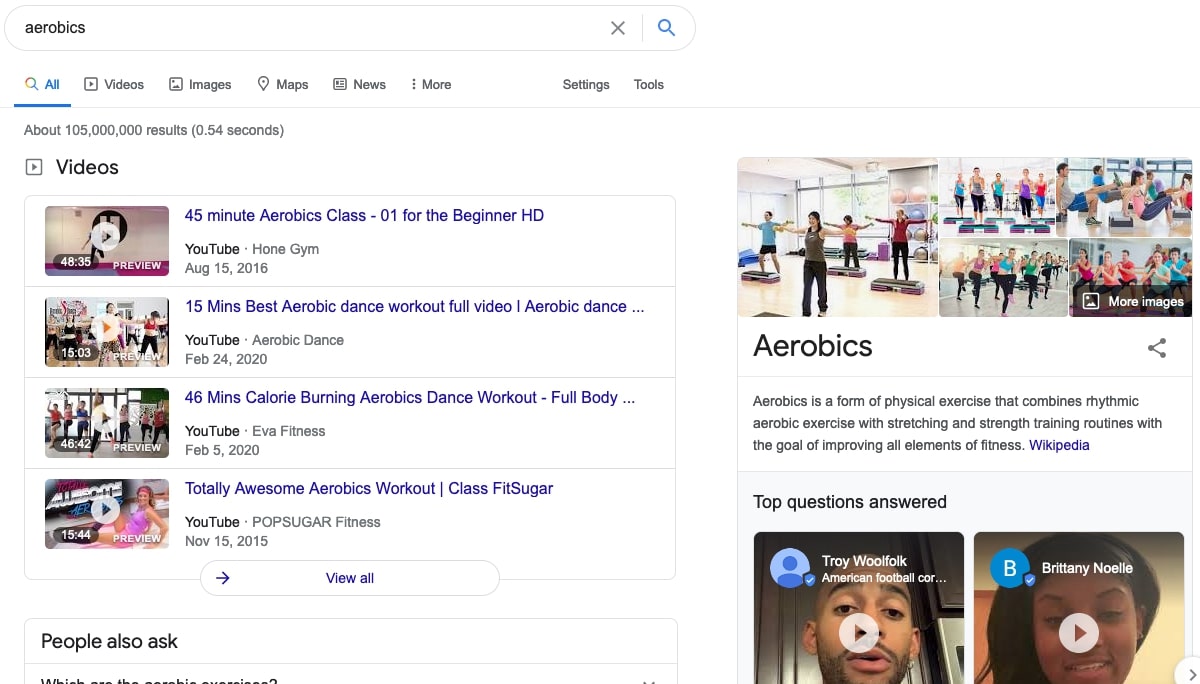
Task: Open the More search options menu
Action: point(431,85)
